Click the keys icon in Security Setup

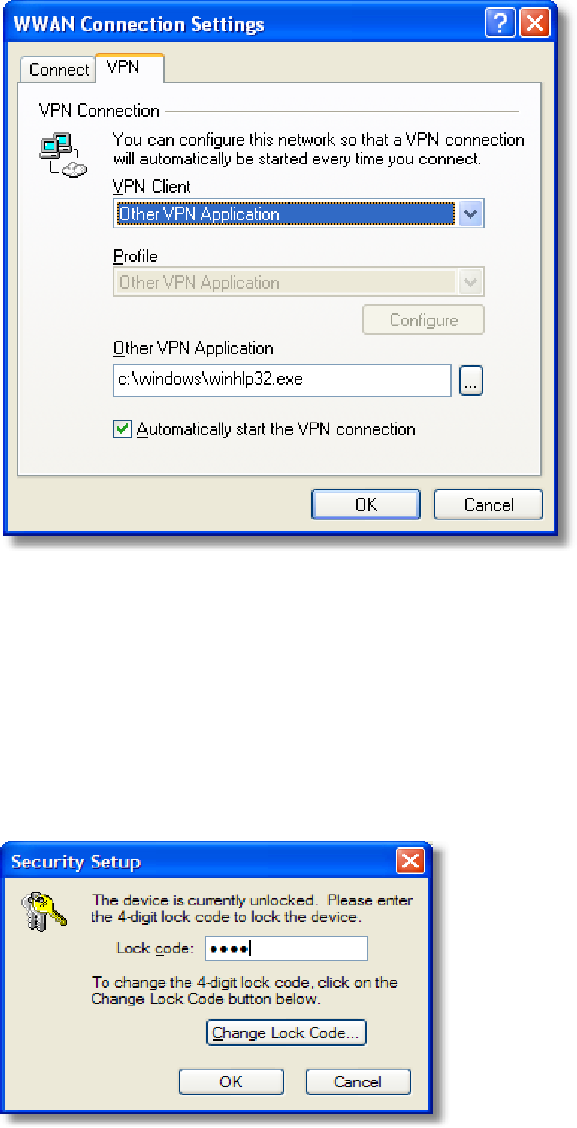tap(44, 909)
